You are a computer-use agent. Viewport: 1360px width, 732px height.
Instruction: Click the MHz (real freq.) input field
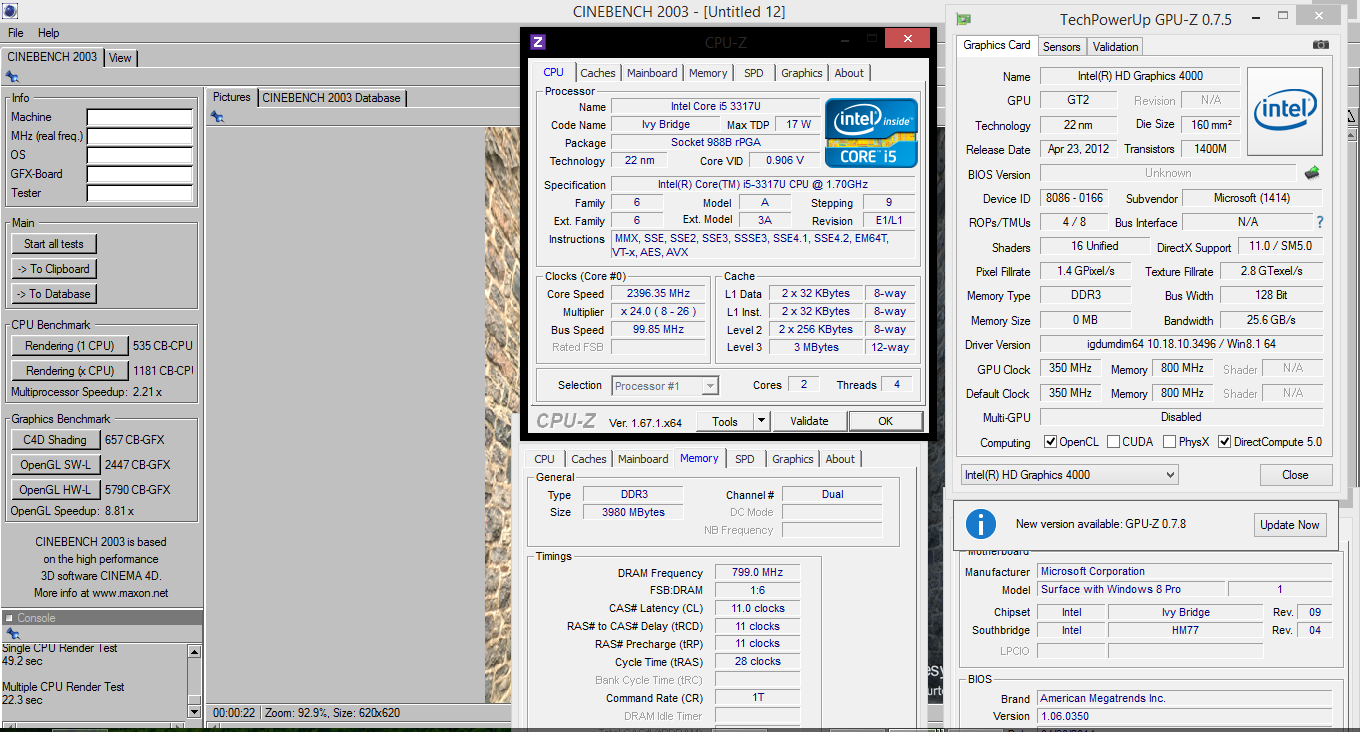tap(139, 137)
